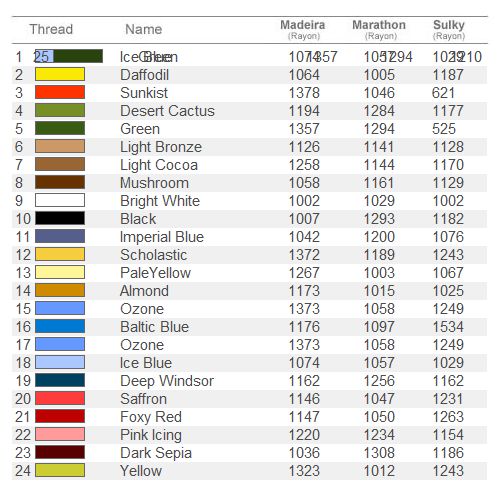This screenshot has width=500, height=492.
Task: Select the Light Cocoa swatch
Action: click(x=60, y=164)
